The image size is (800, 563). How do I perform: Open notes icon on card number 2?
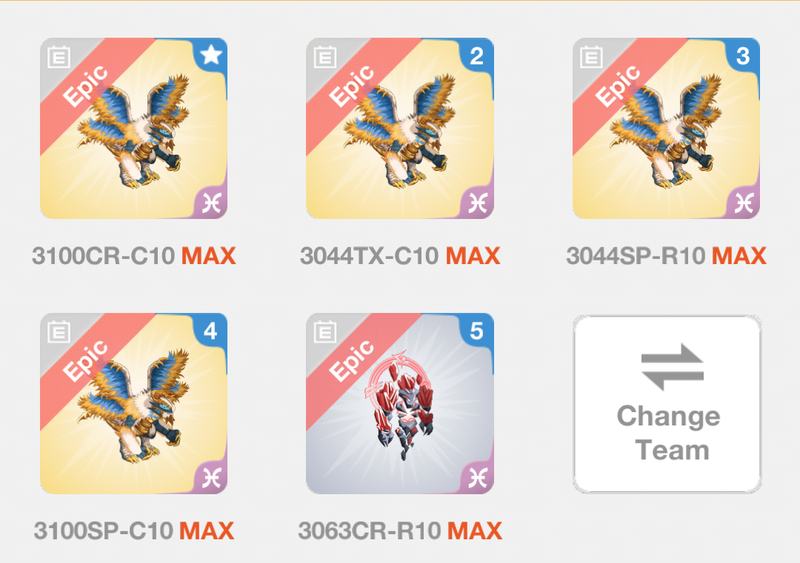325,57
